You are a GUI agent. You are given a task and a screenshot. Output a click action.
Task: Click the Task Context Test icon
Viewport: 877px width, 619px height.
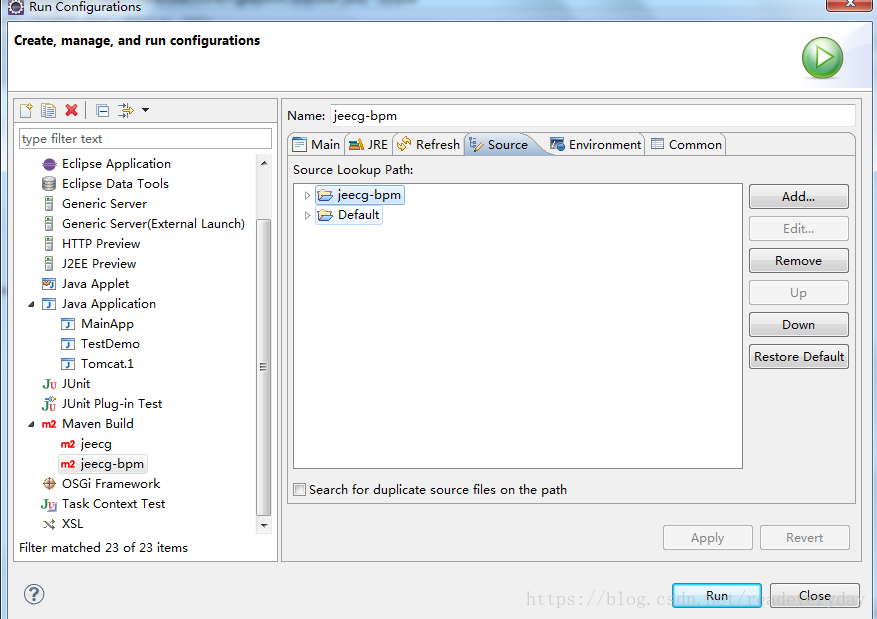point(49,504)
